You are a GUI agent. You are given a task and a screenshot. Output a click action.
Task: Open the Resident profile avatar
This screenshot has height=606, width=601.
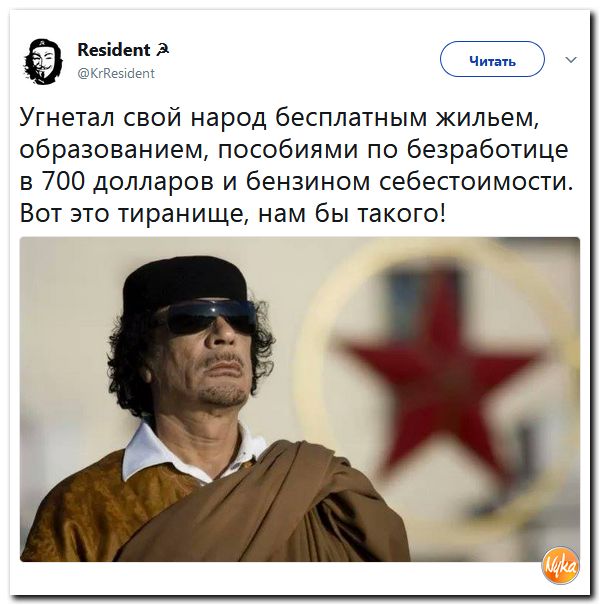click(x=43, y=61)
